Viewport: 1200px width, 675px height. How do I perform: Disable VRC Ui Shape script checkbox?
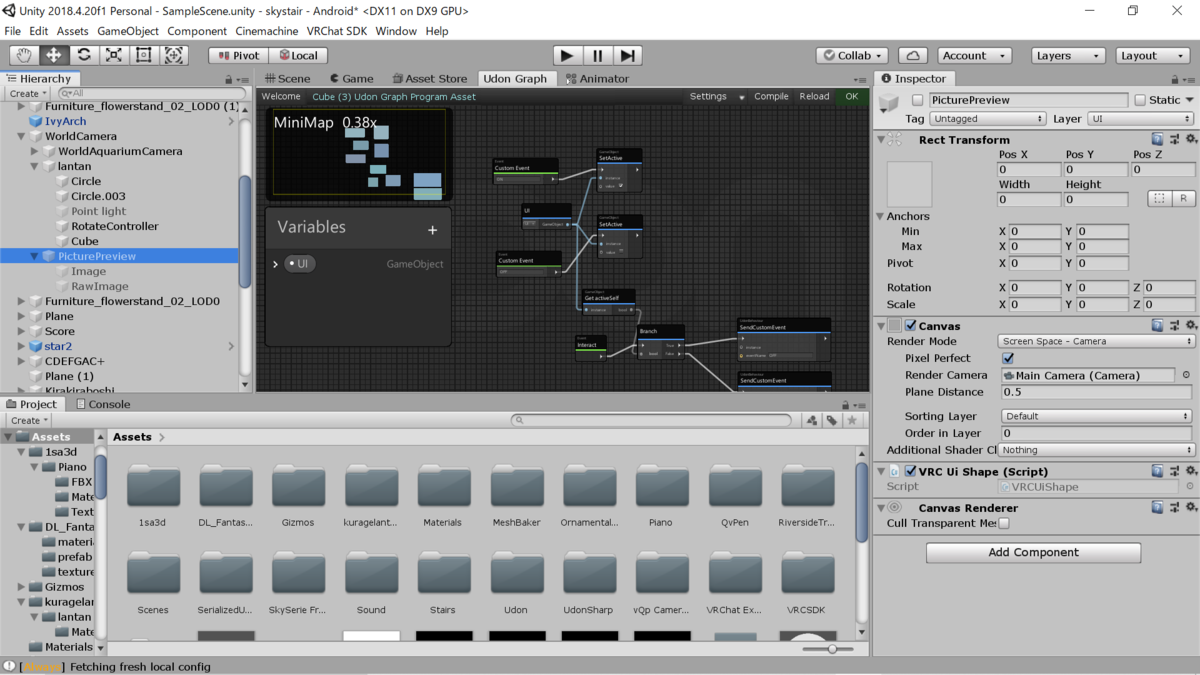click(x=910, y=471)
